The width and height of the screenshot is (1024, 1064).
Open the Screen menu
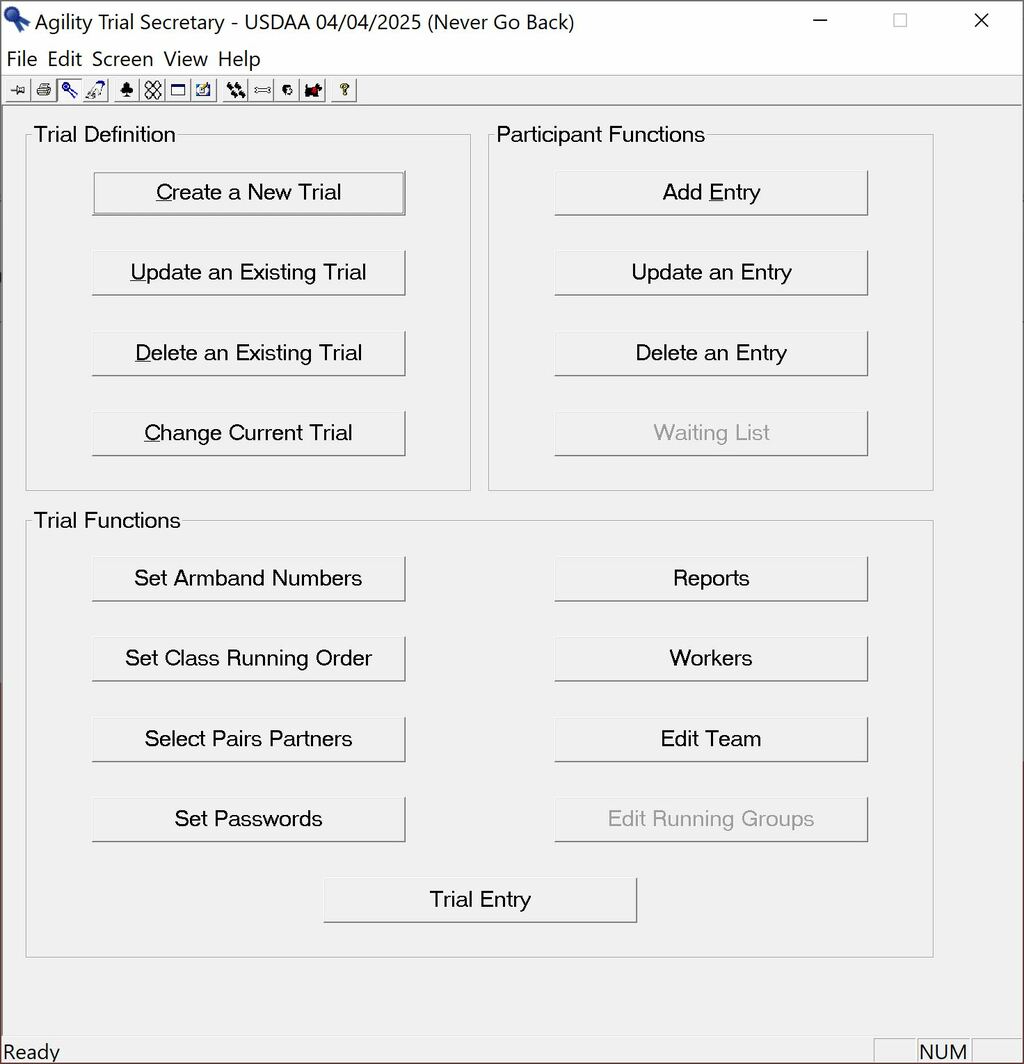(122, 59)
